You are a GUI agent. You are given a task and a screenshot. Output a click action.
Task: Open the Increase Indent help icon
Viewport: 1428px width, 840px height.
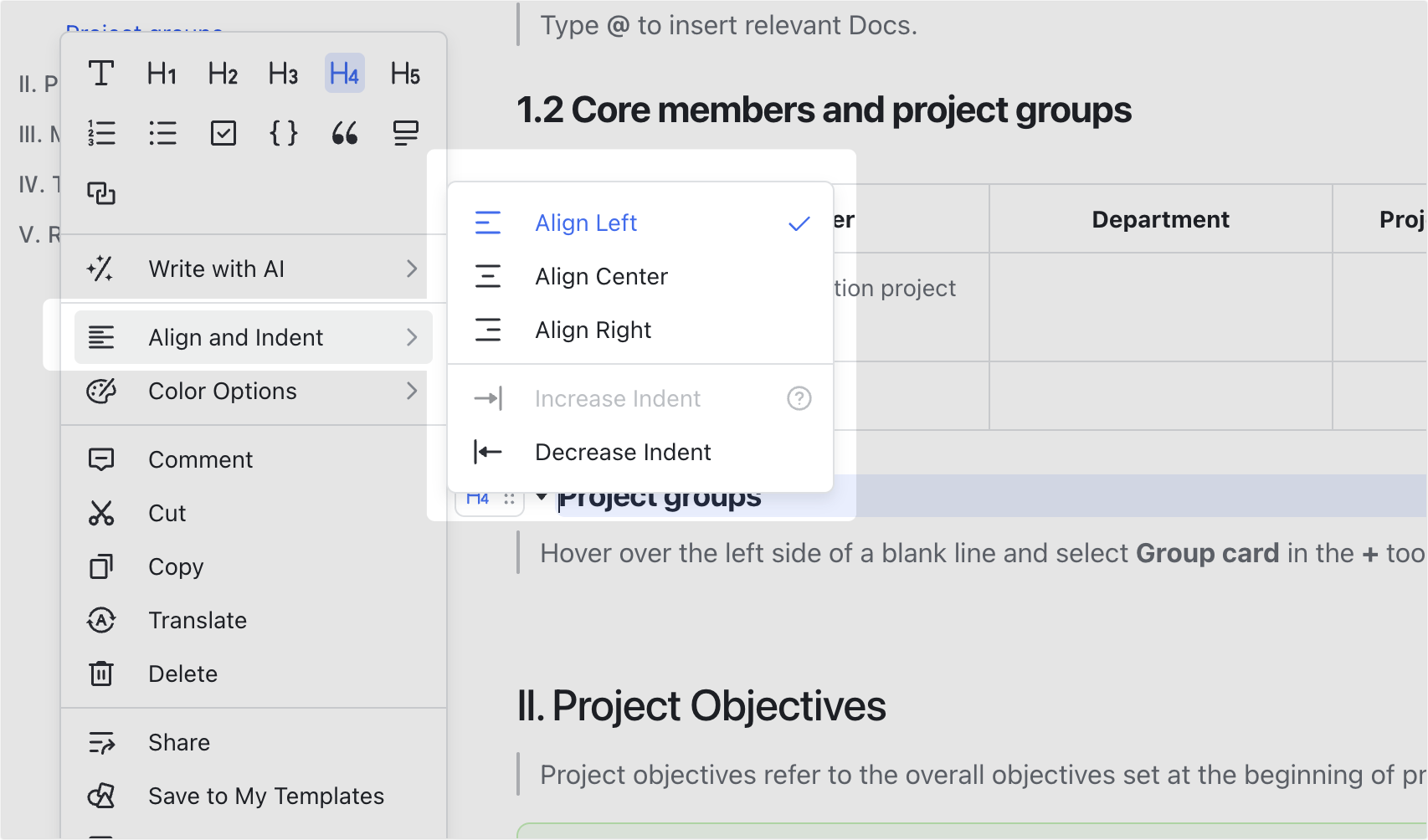click(x=799, y=398)
